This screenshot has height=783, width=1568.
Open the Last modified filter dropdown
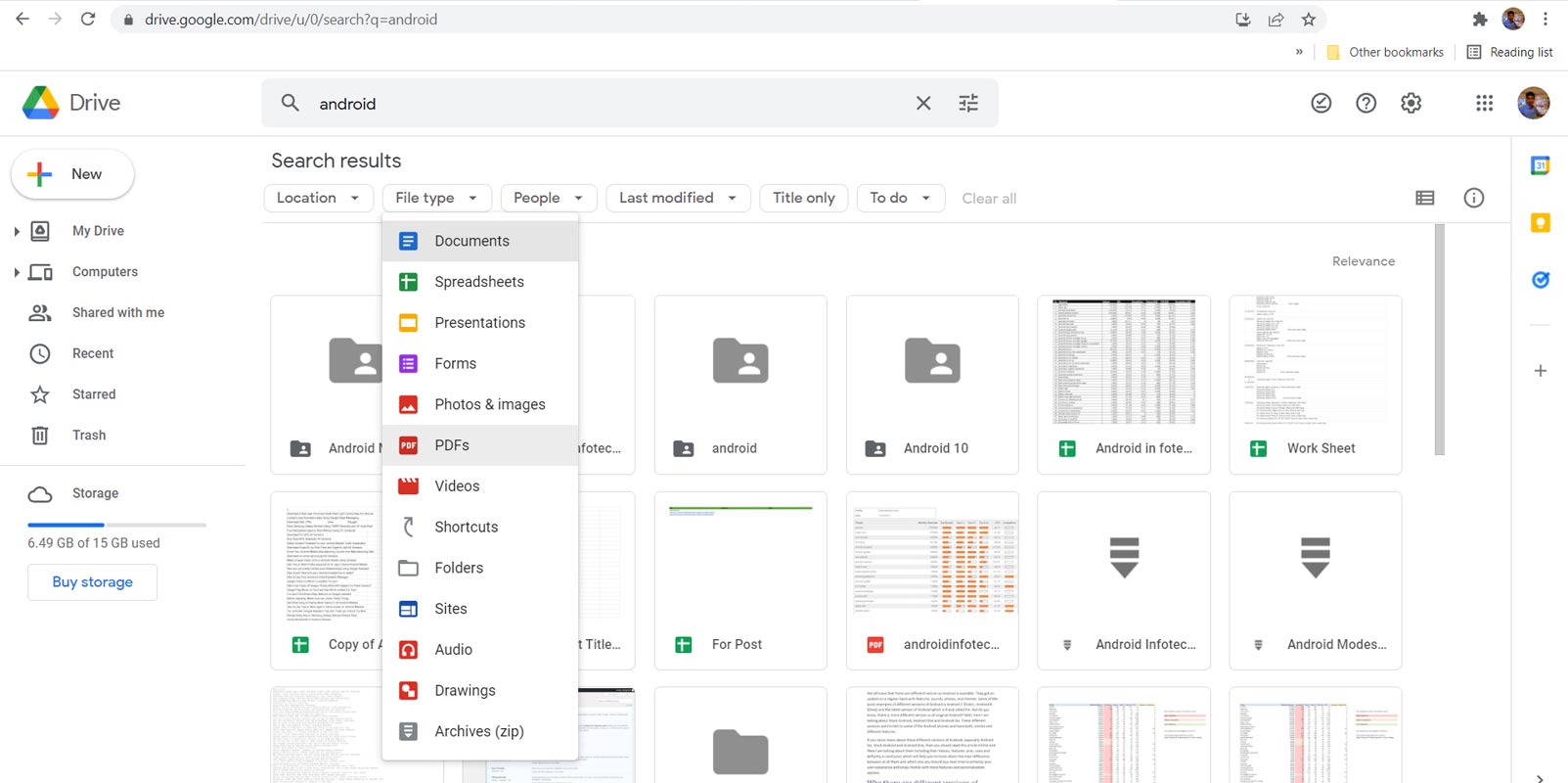coord(678,198)
